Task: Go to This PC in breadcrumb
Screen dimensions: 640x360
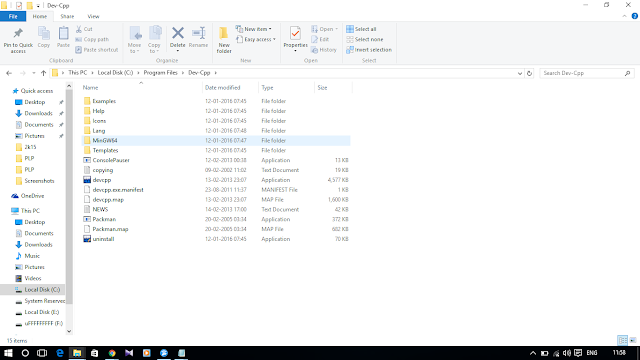Action: click(78, 73)
